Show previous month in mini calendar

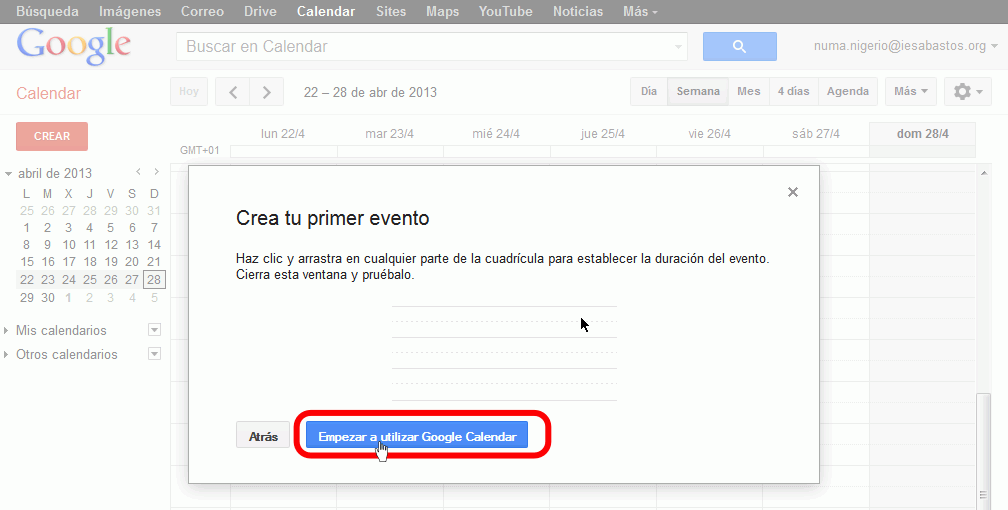coord(138,172)
